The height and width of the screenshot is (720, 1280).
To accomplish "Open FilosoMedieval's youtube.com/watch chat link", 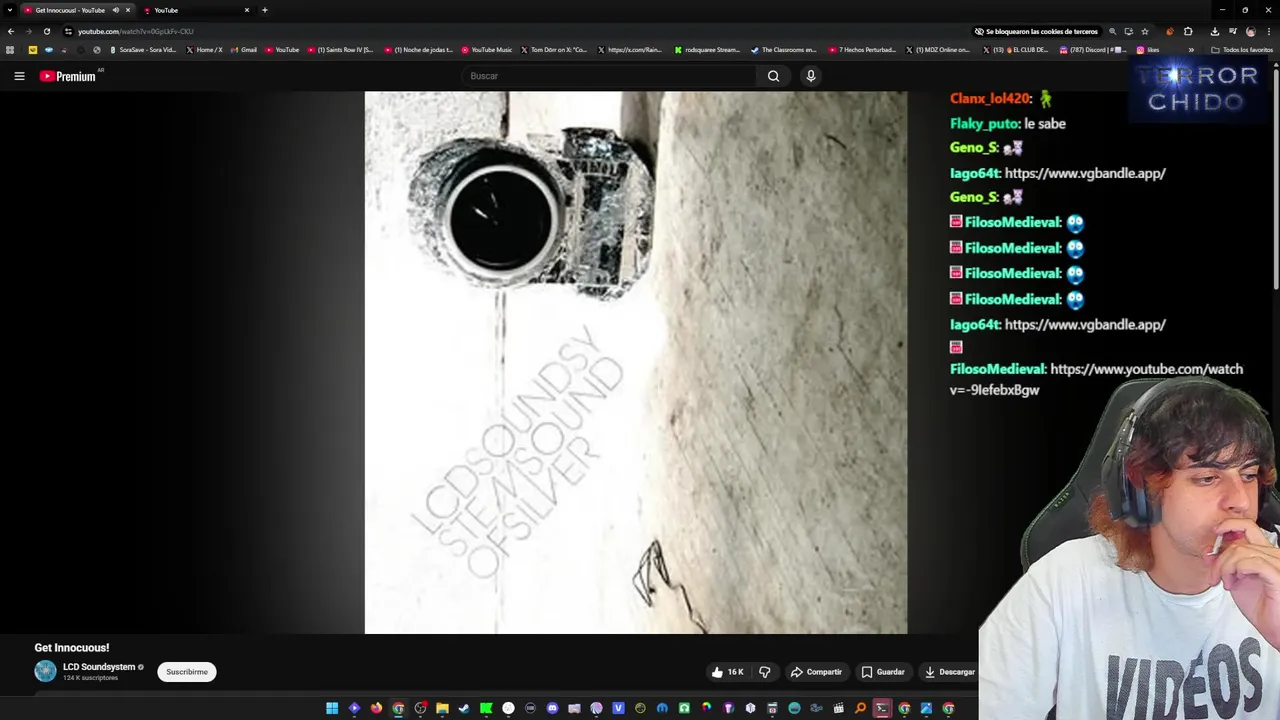I will pyautogui.click(x=1096, y=379).
